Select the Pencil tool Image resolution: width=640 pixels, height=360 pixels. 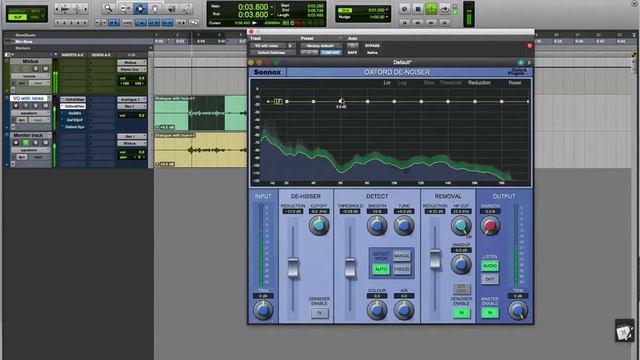coord(187,8)
